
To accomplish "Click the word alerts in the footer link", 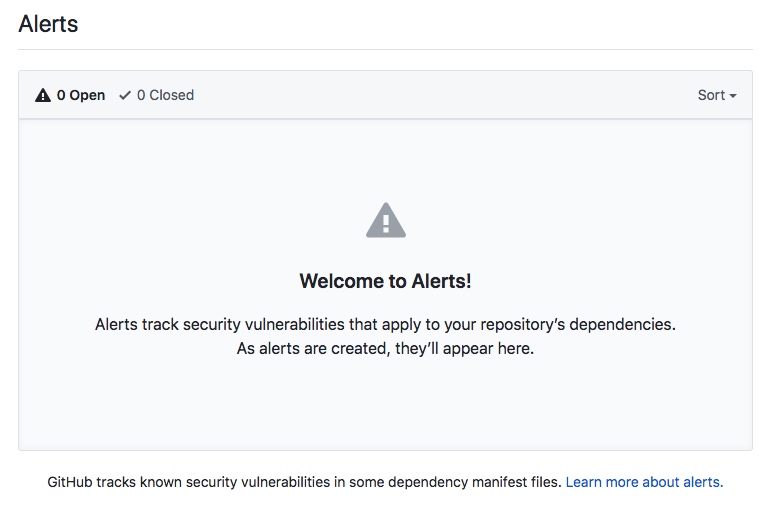I will pos(703,482).
